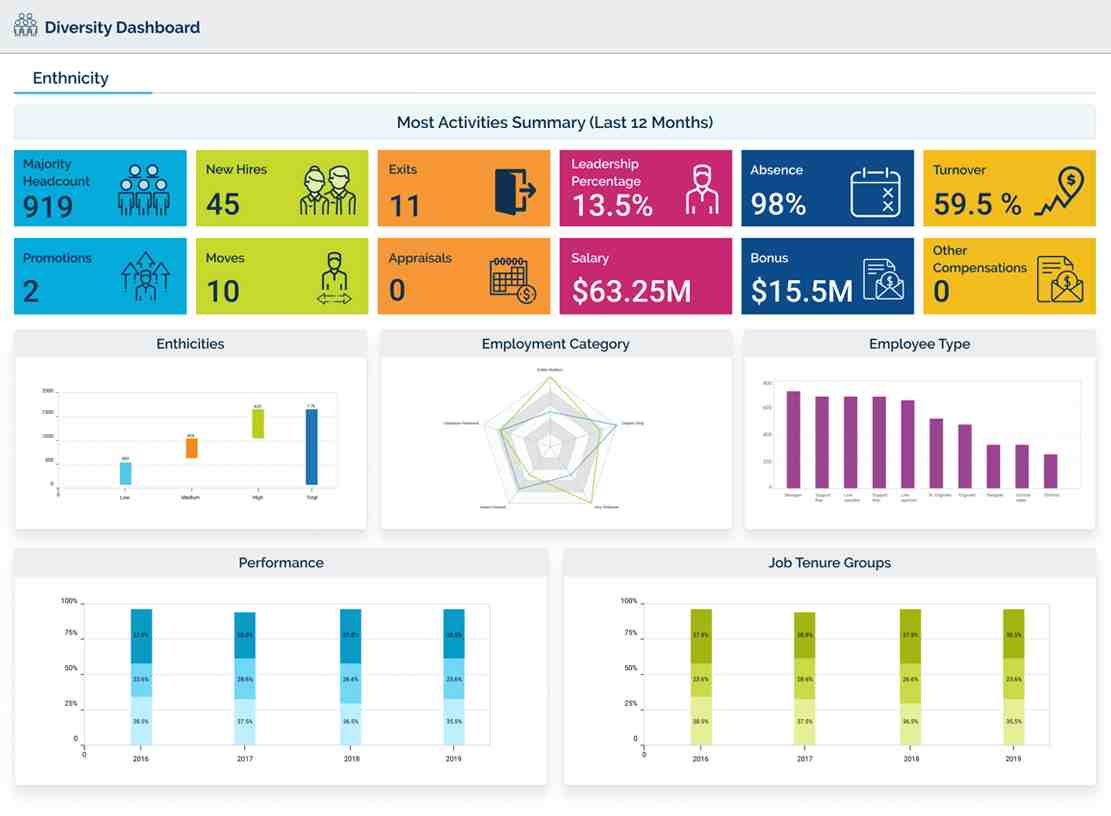Image resolution: width=1111 pixels, height=816 pixels.
Task: Click the 2017 stacked bar in Performance
Action: [x=244, y=677]
